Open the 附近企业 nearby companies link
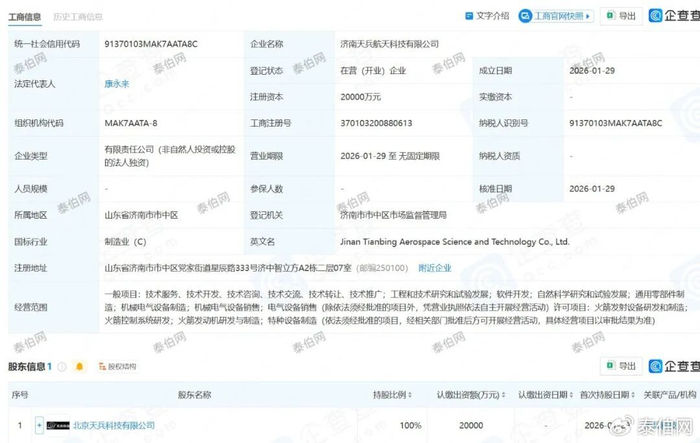Viewport: 700px width, 443px height. [435, 268]
